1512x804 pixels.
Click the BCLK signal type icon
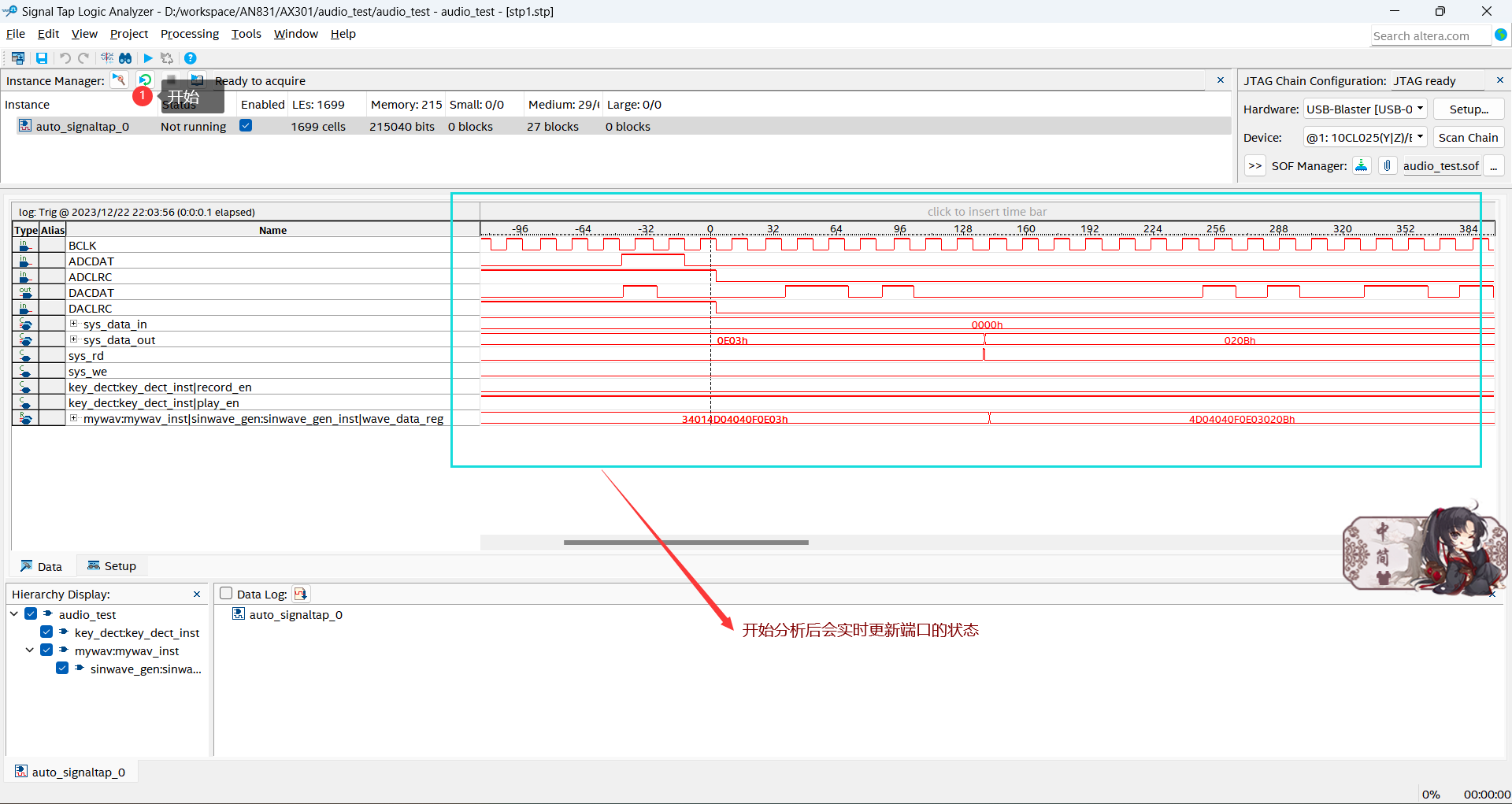(x=25, y=246)
